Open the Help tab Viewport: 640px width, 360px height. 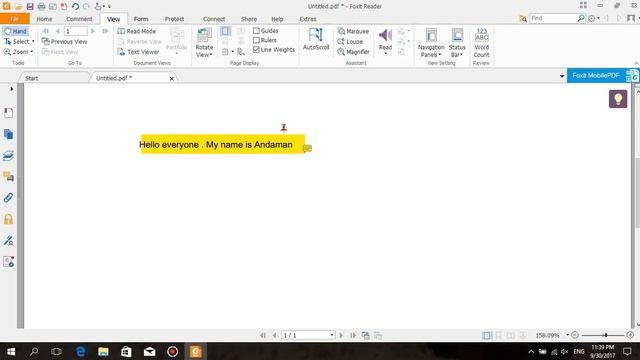pos(277,19)
